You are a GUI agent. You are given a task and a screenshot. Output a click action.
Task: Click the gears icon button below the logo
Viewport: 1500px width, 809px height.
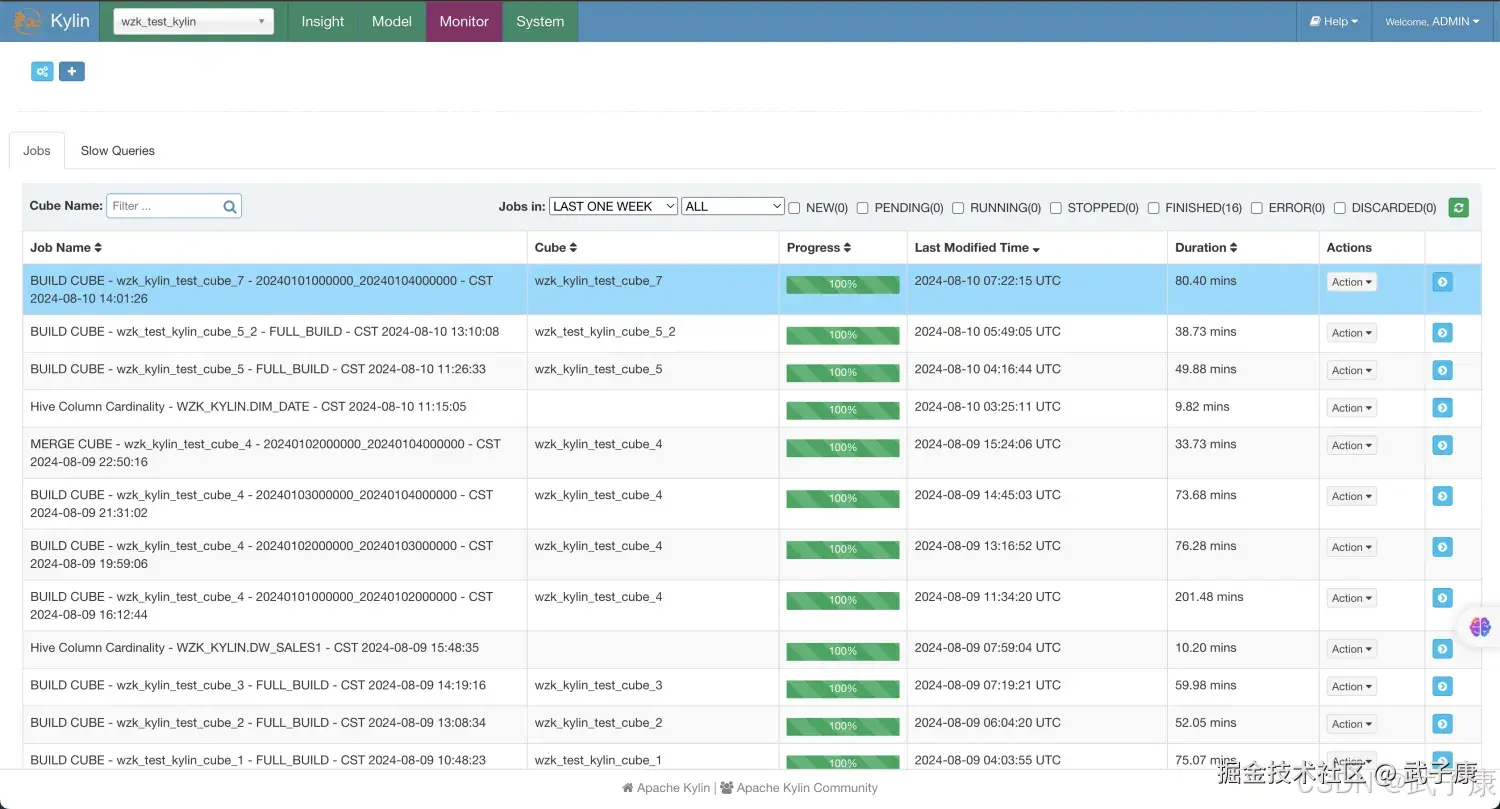click(x=42, y=71)
